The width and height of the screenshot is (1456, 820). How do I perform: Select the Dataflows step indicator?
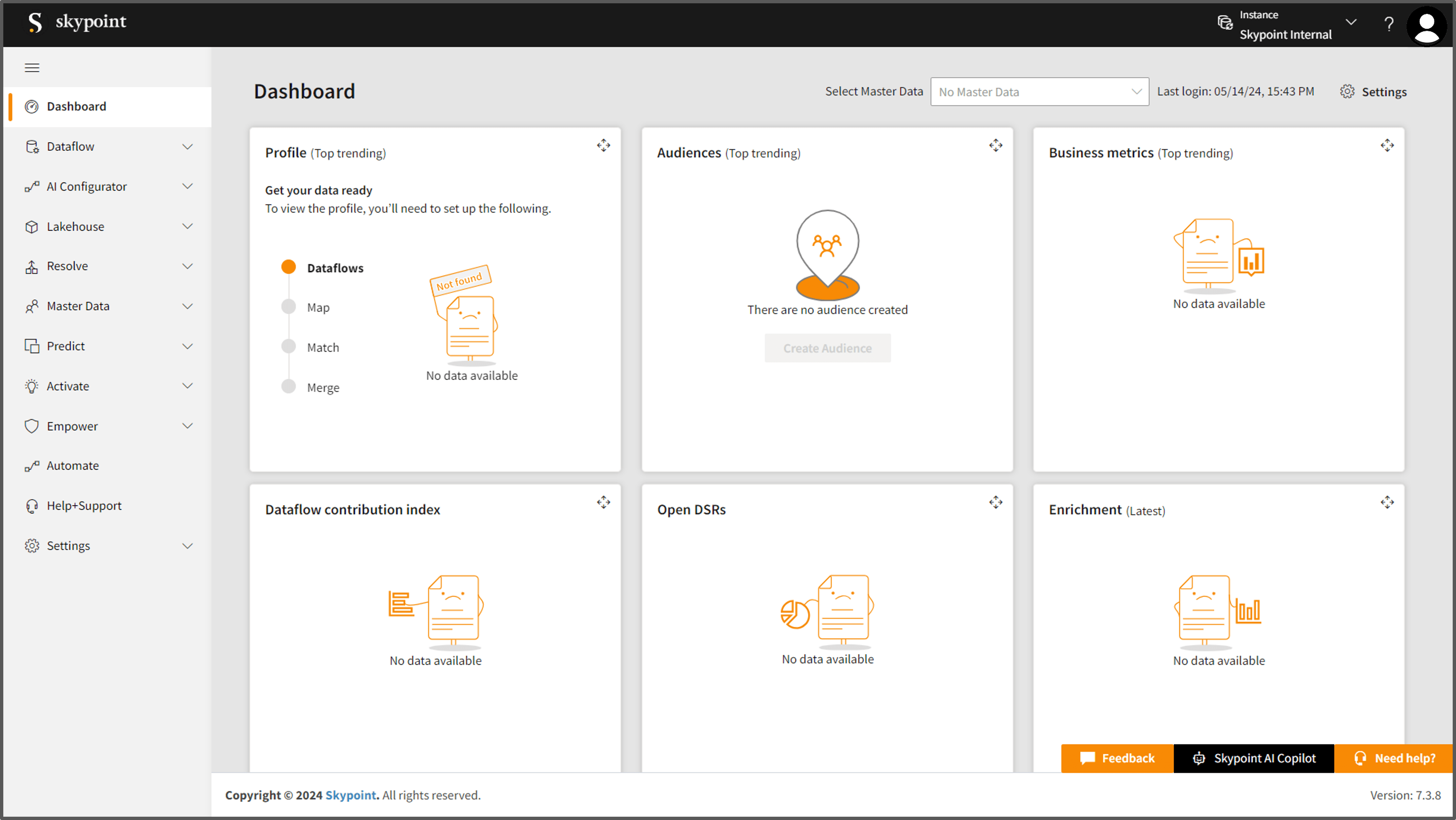click(x=289, y=267)
